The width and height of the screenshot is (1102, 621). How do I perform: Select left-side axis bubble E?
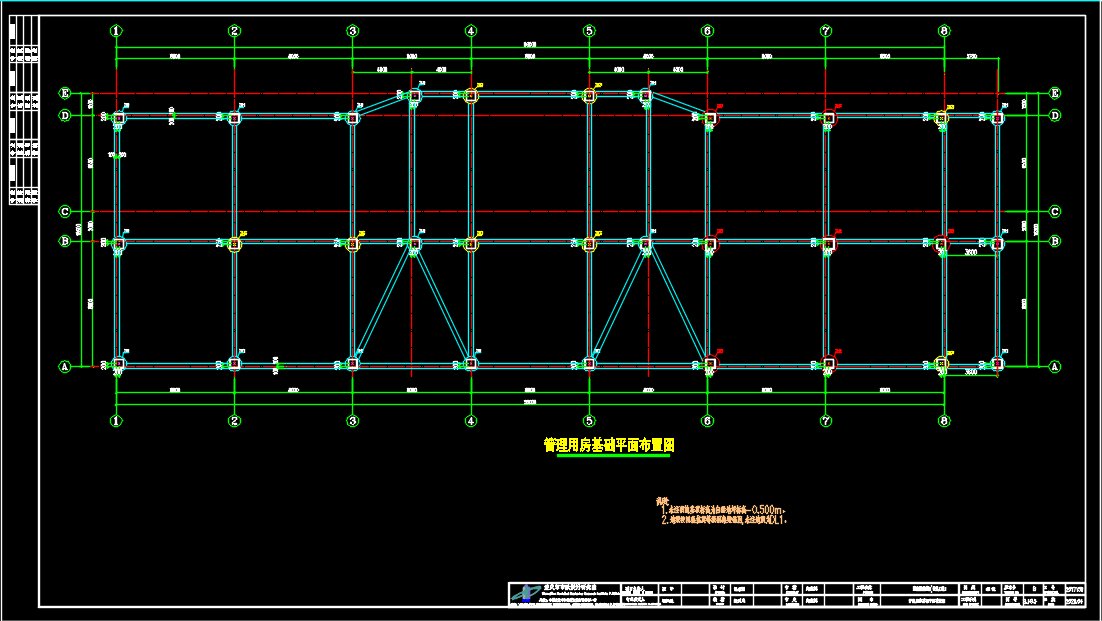pyautogui.click(x=65, y=94)
